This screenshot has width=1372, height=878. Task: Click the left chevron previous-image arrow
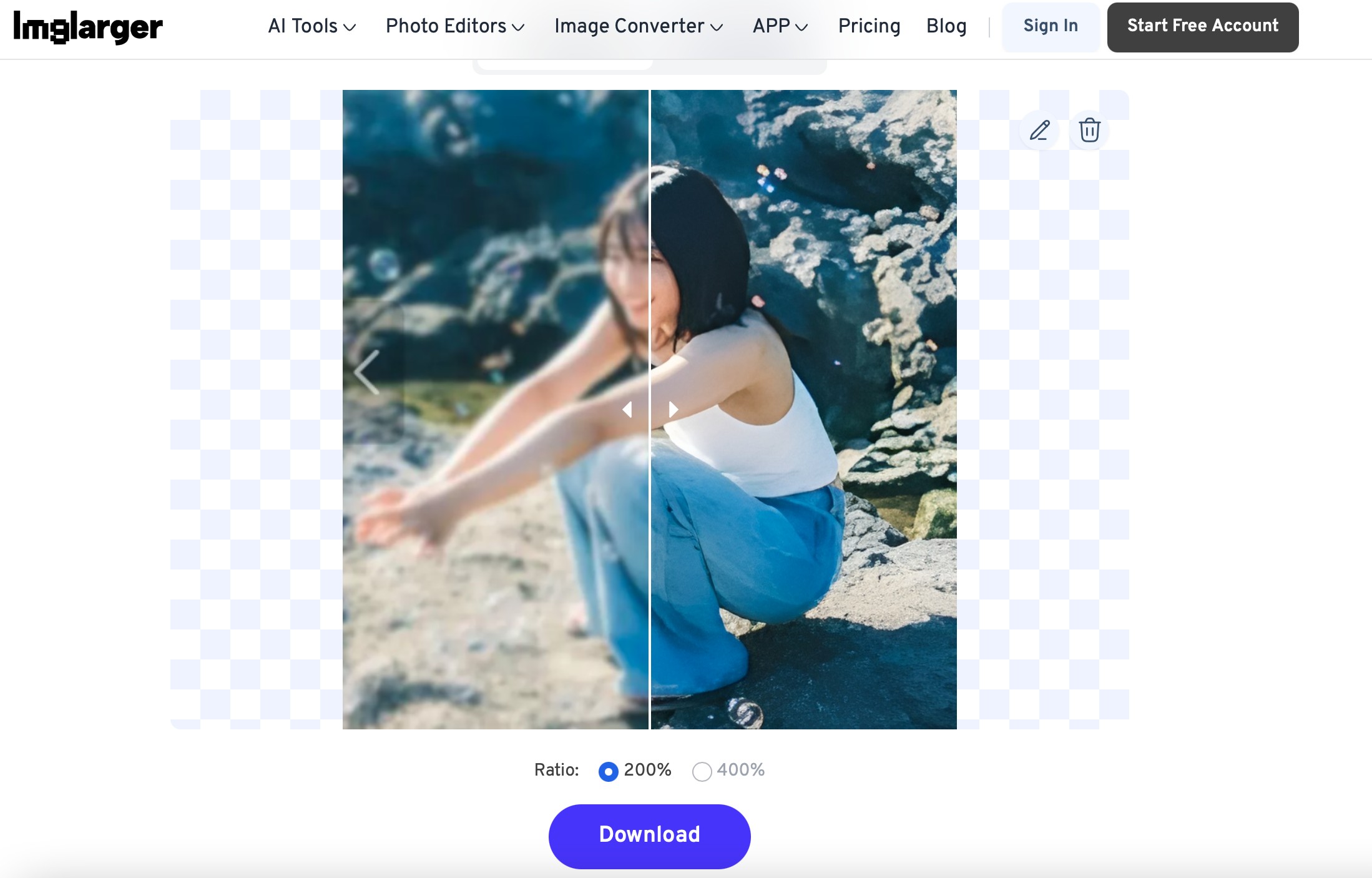point(367,372)
